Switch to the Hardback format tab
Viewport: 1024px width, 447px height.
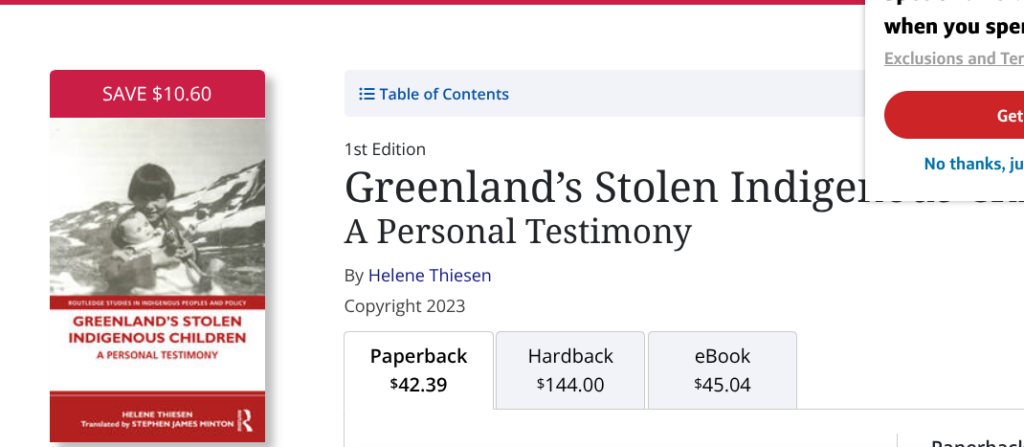570,370
